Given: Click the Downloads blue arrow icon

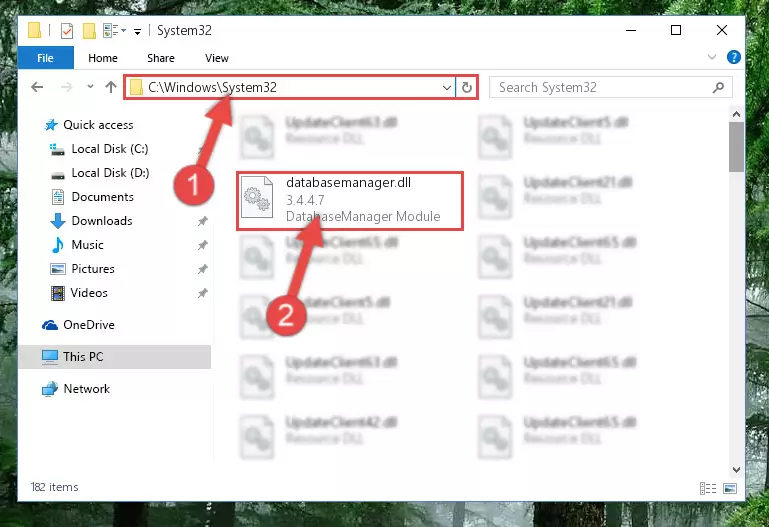Looking at the screenshot, I should [x=58, y=221].
